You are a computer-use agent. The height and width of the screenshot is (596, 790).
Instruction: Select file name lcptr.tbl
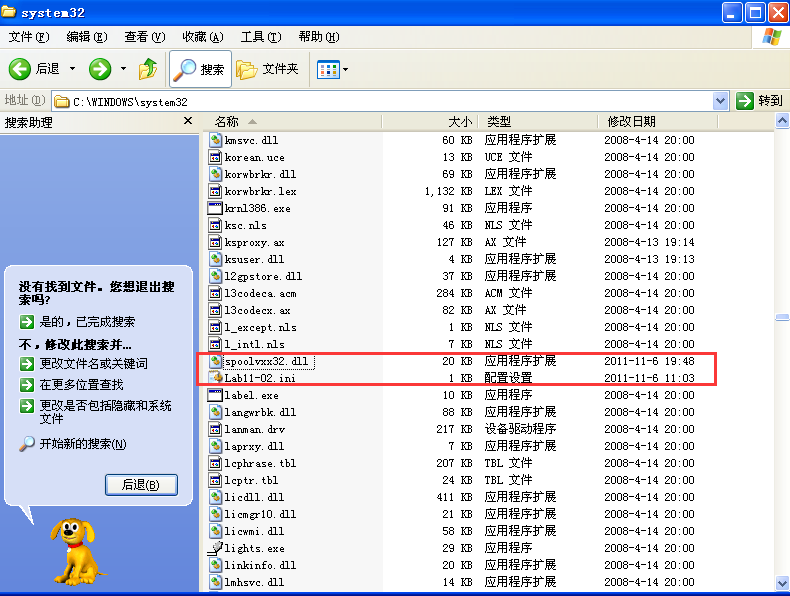point(251,480)
